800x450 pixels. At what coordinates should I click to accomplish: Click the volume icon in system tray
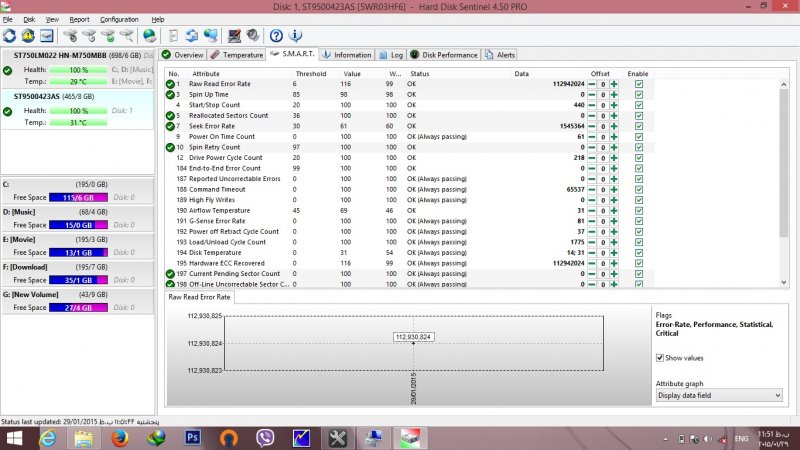tap(708, 439)
